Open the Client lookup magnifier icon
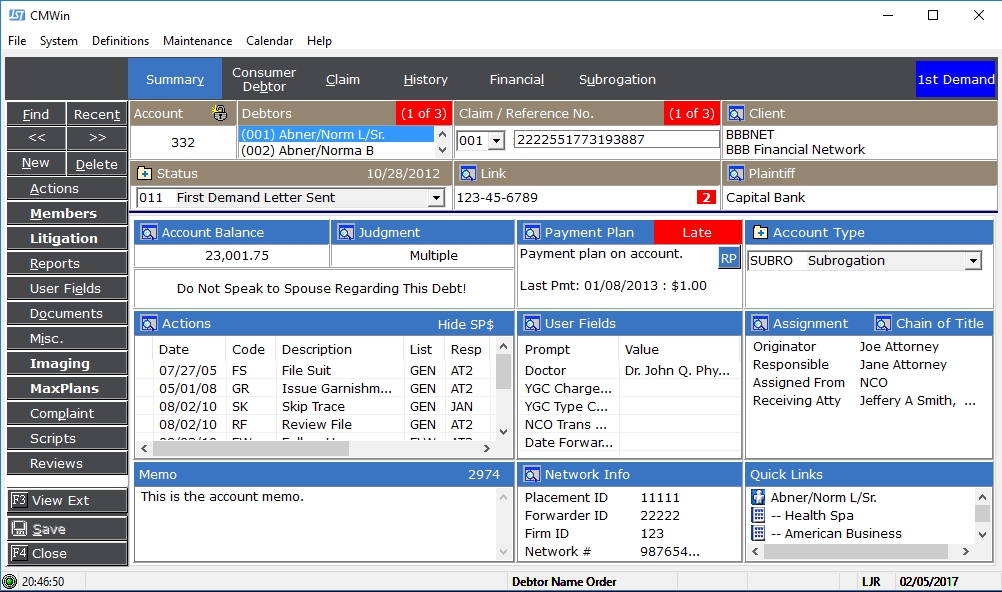Screen dimensions: 1002x592 pos(735,114)
